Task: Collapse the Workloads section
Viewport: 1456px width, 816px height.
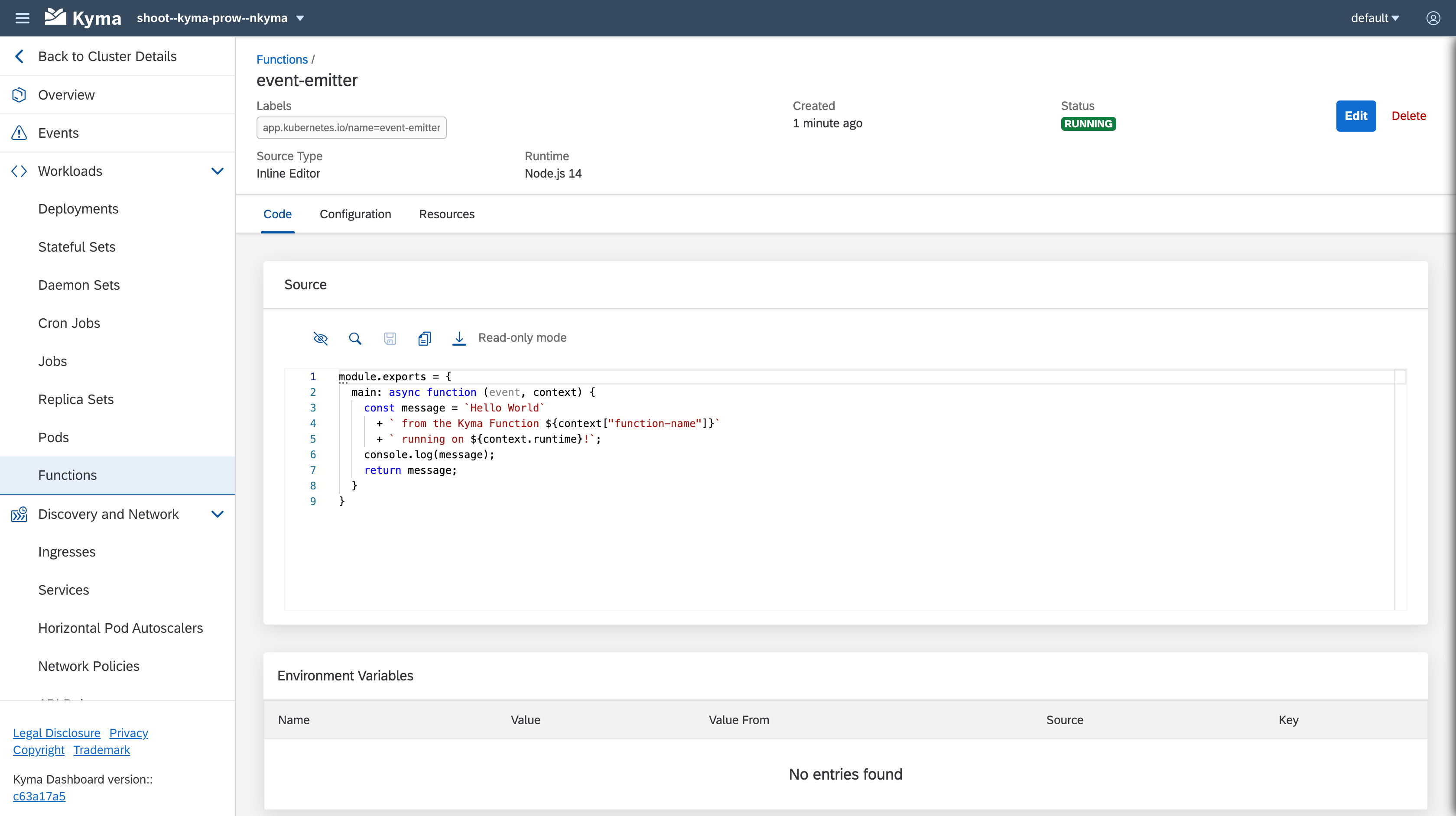Action: 218,171
